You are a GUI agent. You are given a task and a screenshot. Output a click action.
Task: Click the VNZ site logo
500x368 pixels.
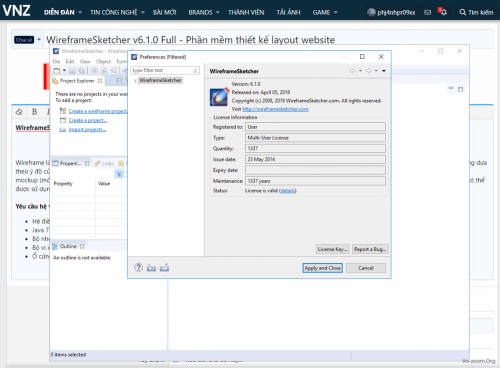(x=17, y=11)
